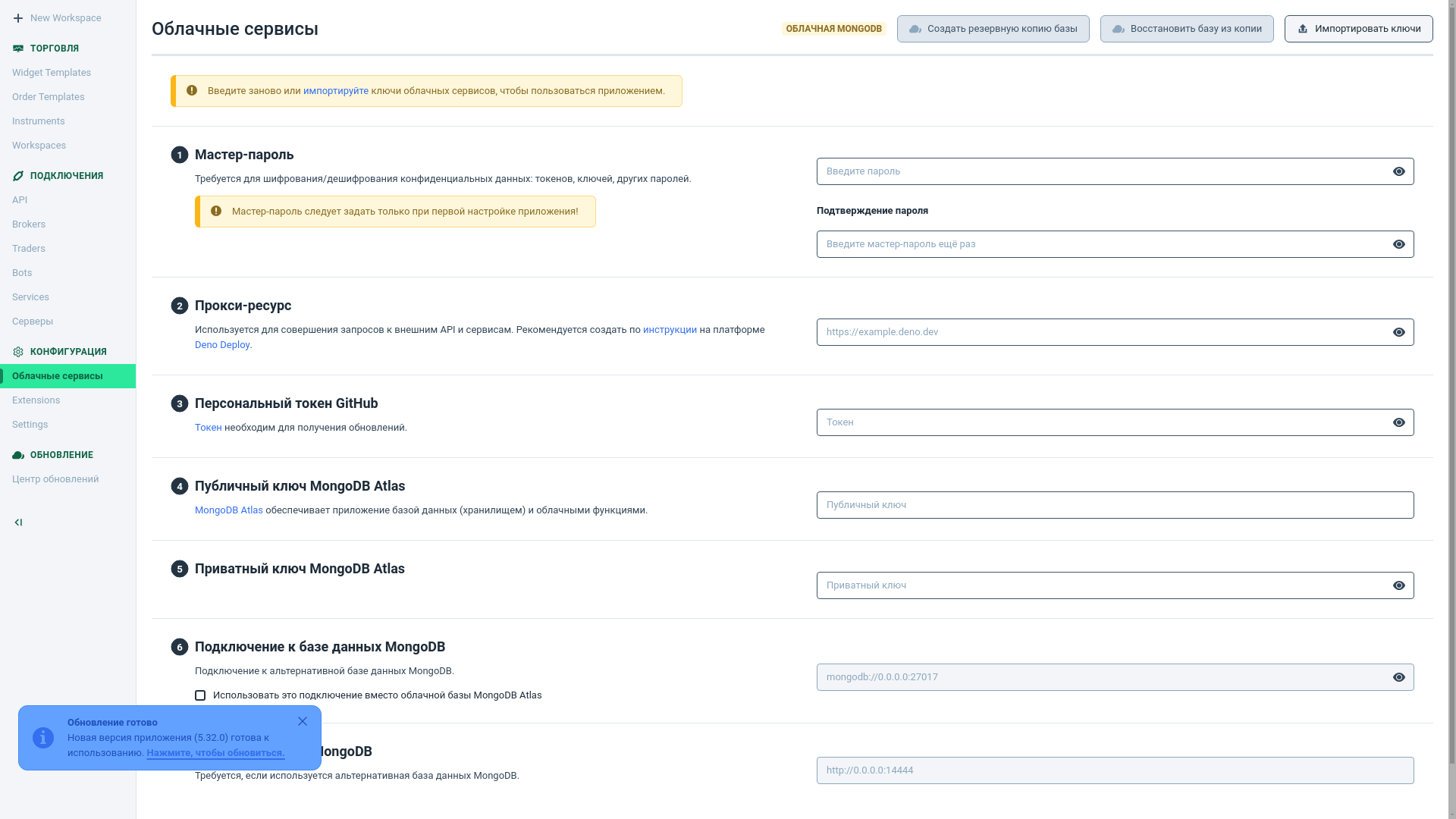Go to Instruments section
The width and height of the screenshot is (1456, 819).
pyautogui.click(x=67, y=121)
